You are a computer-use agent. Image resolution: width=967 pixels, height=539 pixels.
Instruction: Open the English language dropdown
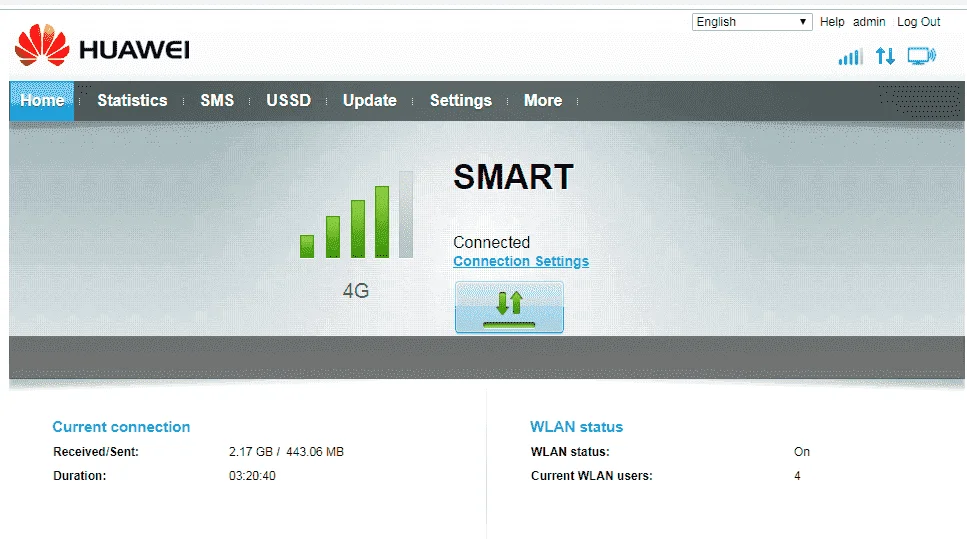pos(752,22)
